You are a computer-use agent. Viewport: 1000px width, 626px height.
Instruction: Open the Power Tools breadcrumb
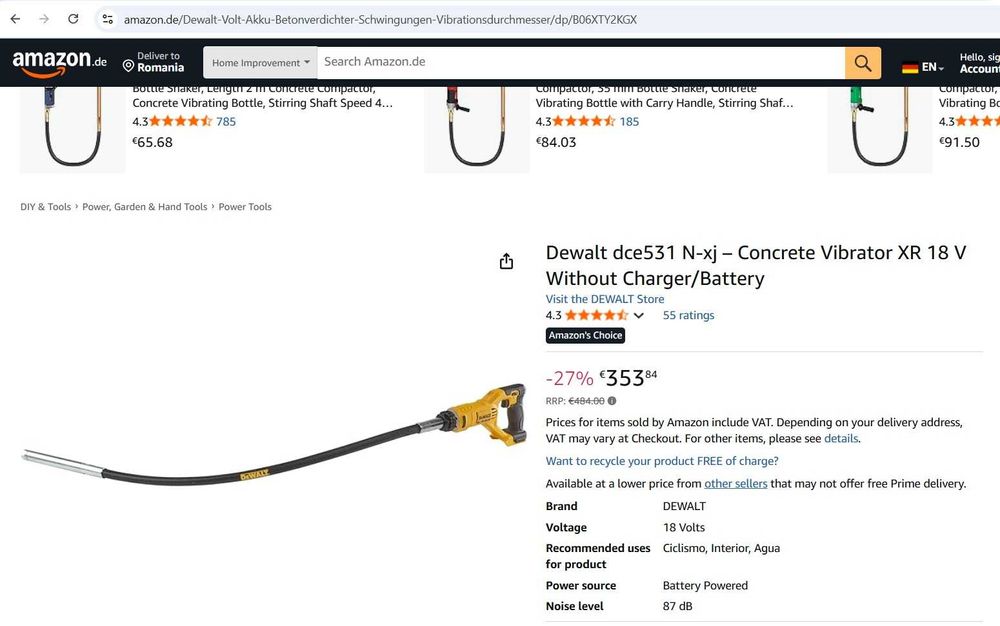tap(245, 207)
